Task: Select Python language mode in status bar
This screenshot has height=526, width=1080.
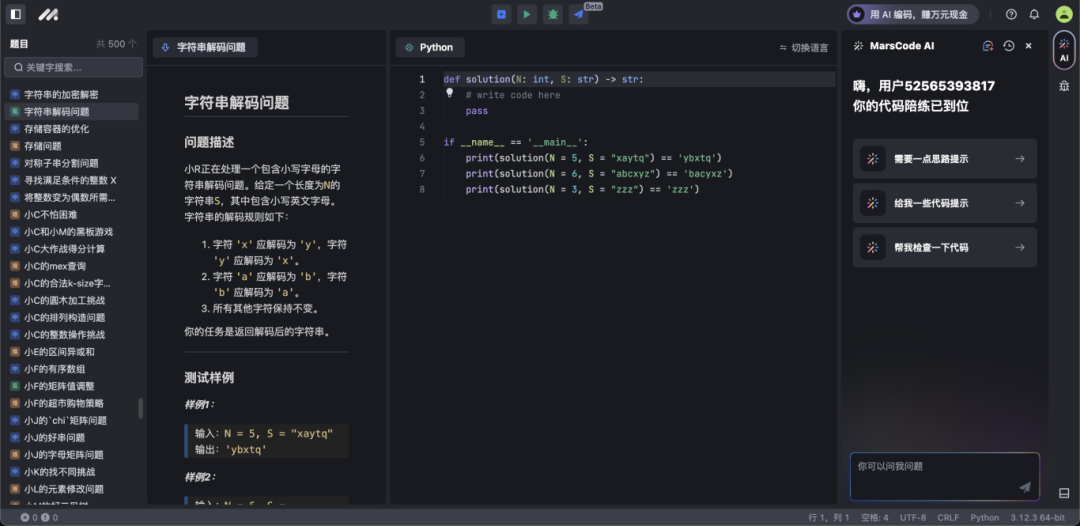Action: [984, 518]
